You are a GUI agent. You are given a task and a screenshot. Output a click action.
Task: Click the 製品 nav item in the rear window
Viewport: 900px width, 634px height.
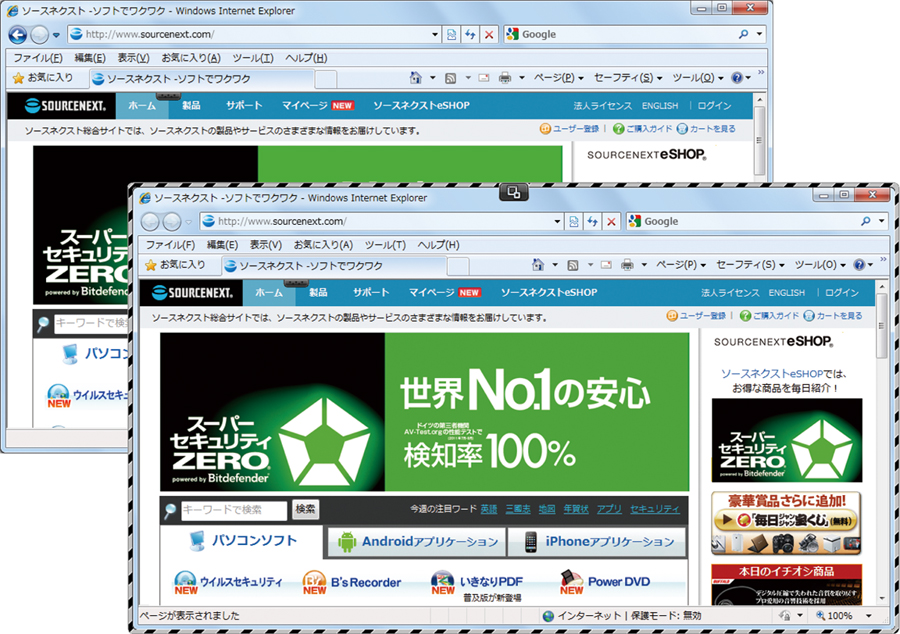[x=191, y=106]
